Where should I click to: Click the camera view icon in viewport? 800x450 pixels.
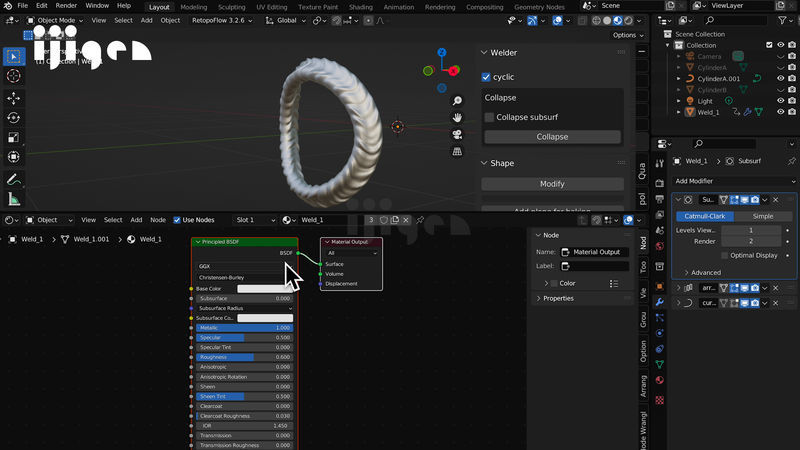click(457, 134)
